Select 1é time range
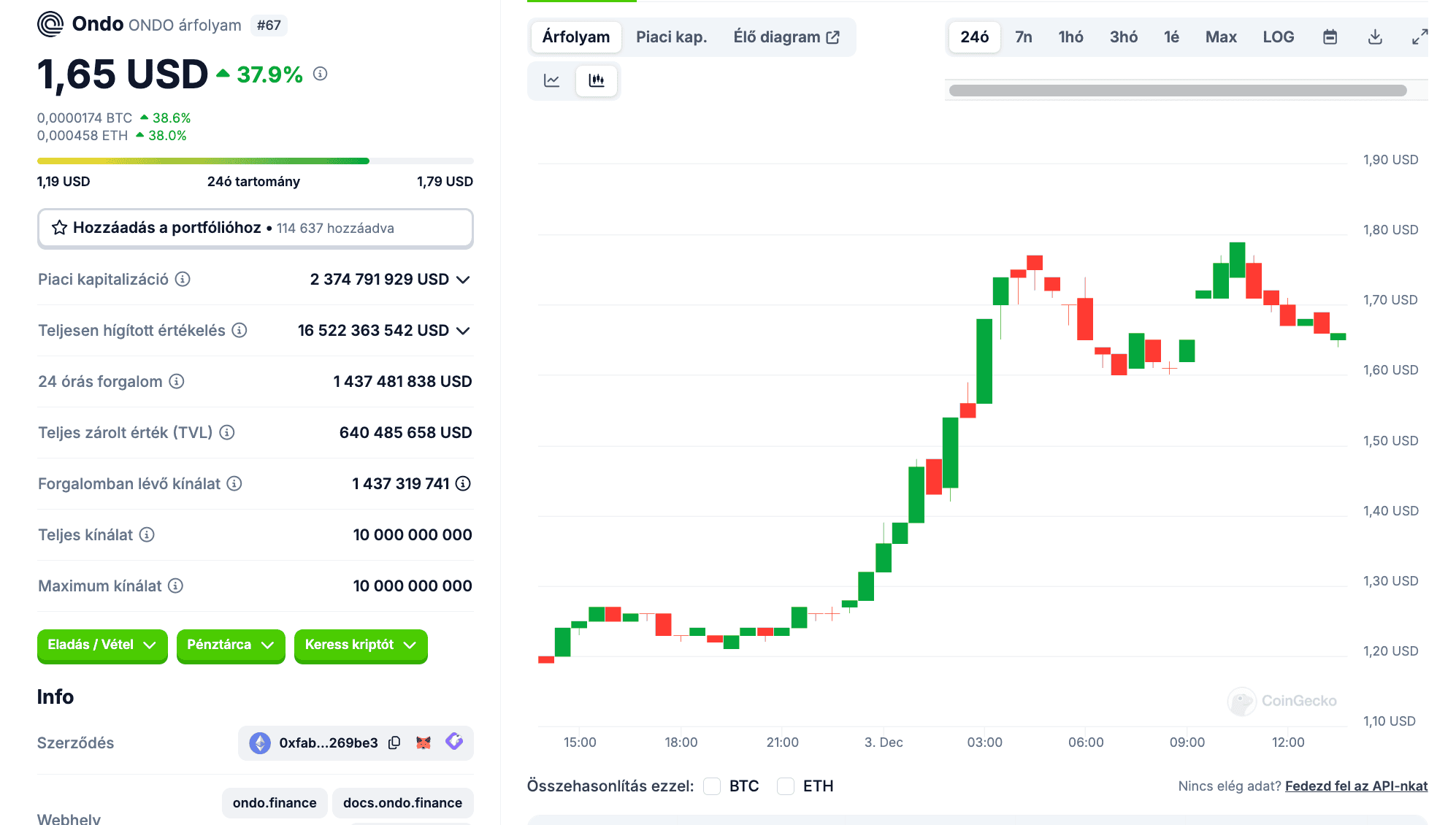This screenshot has height=825, width=1456. (1172, 37)
